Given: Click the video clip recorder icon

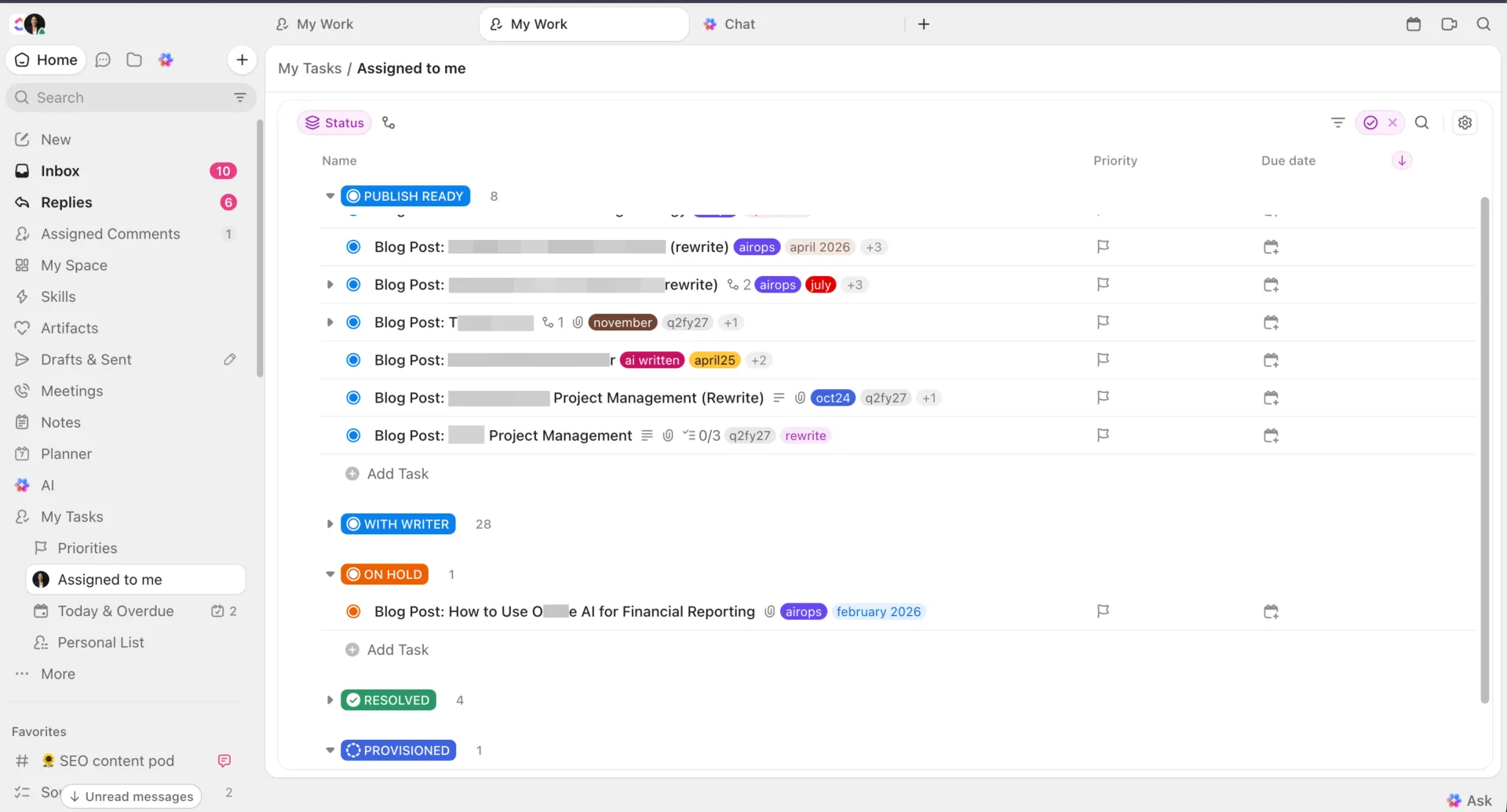Looking at the screenshot, I should pos(1449,24).
